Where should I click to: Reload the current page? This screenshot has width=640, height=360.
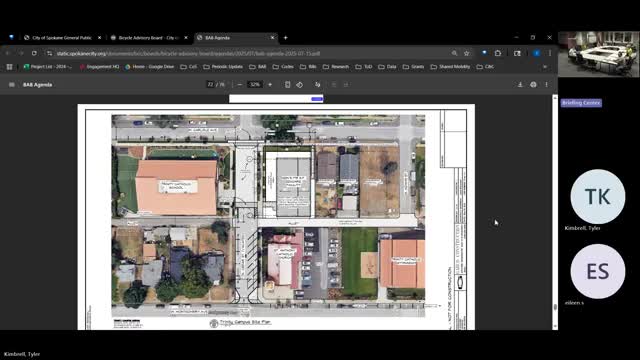coord(34,53)
